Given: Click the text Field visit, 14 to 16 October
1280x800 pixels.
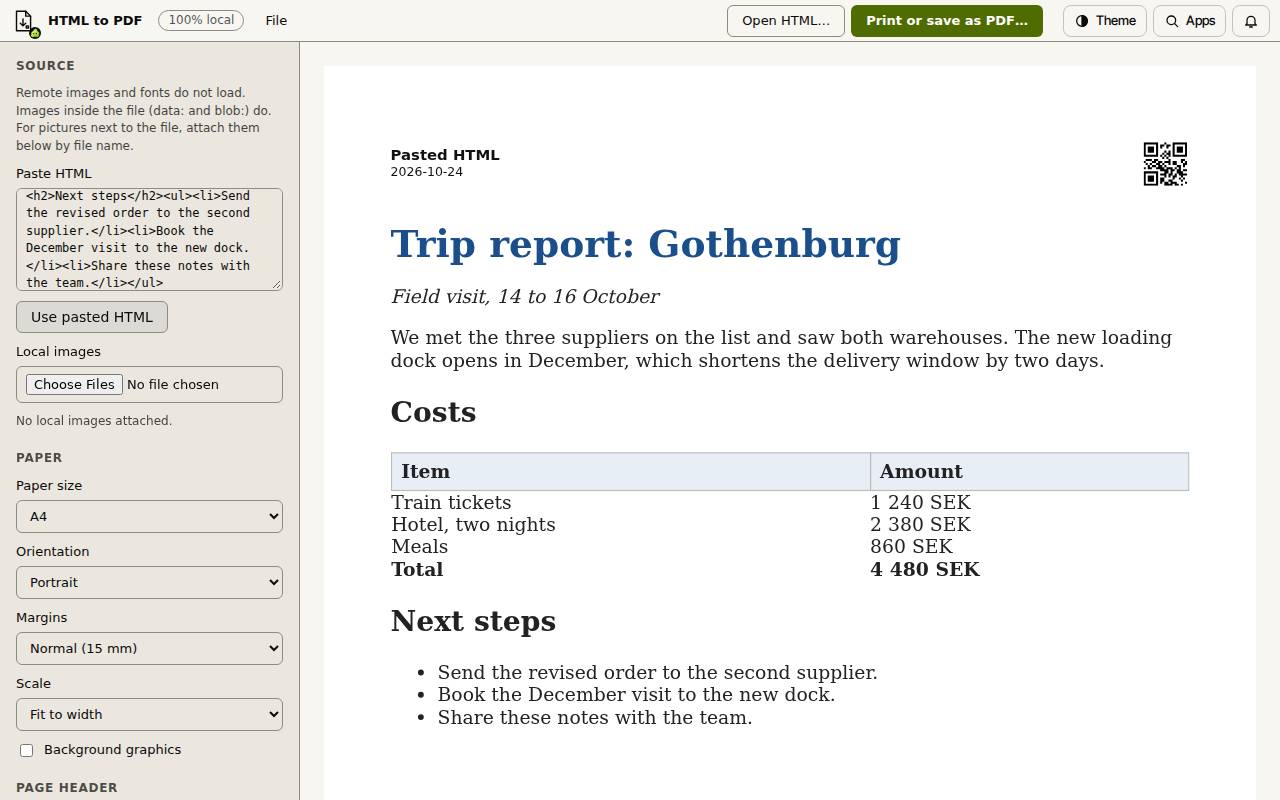Looking at the screenshot, I should [x=525, y=297].
